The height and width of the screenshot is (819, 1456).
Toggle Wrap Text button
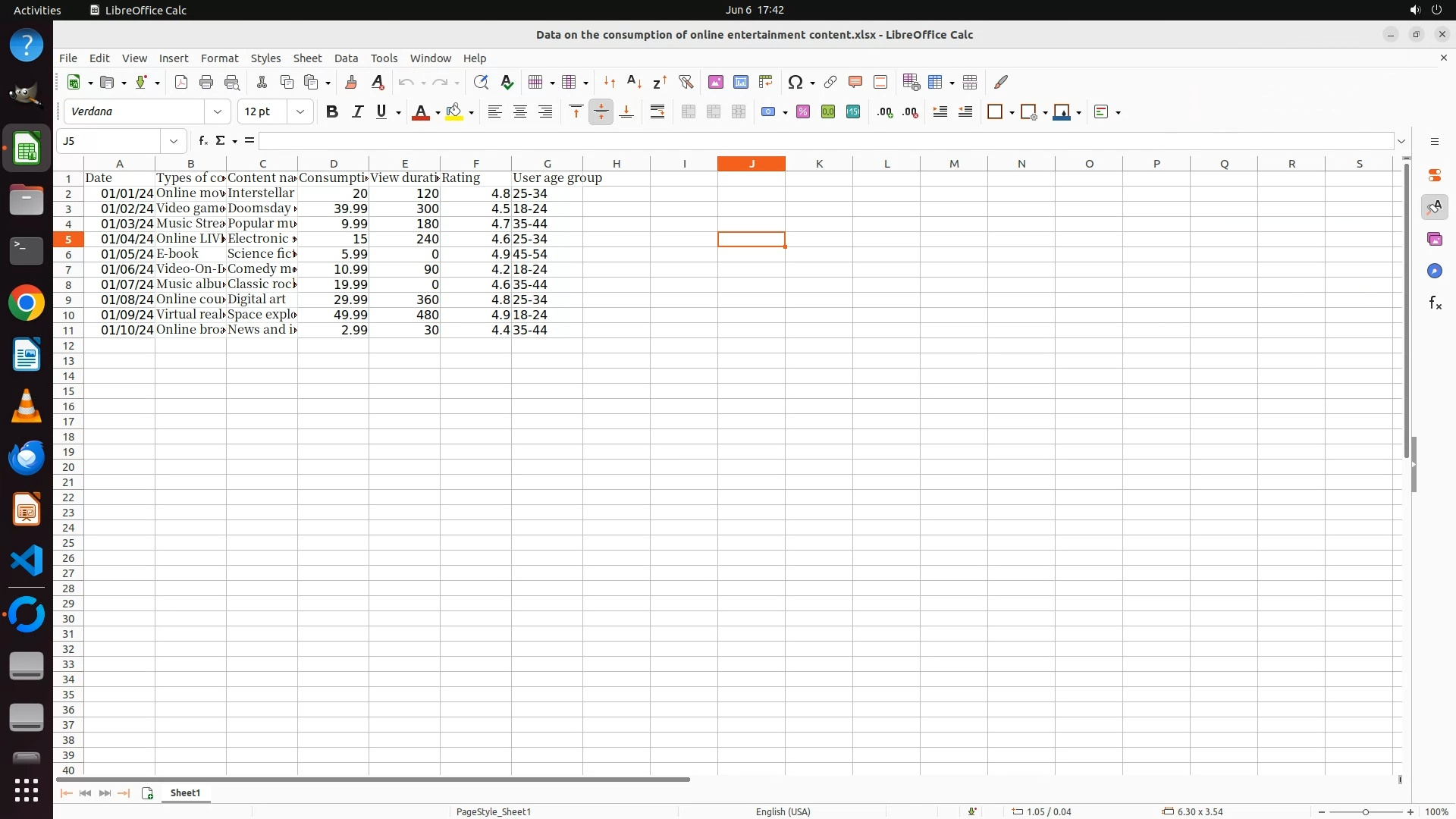(657, 111)
